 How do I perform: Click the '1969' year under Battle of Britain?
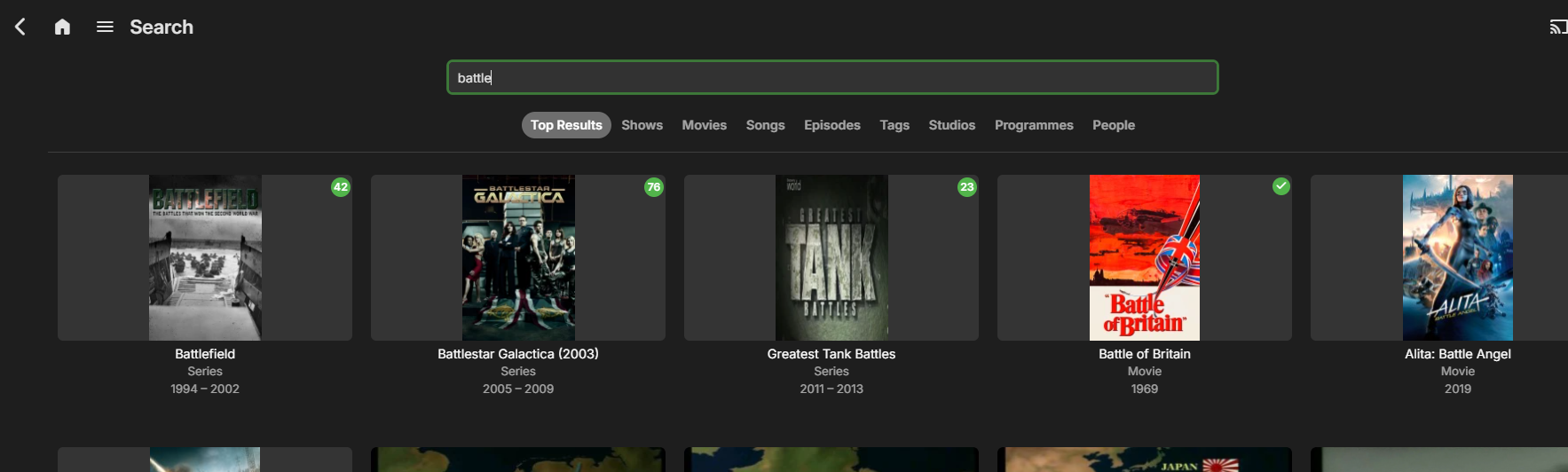point(1145,389)
